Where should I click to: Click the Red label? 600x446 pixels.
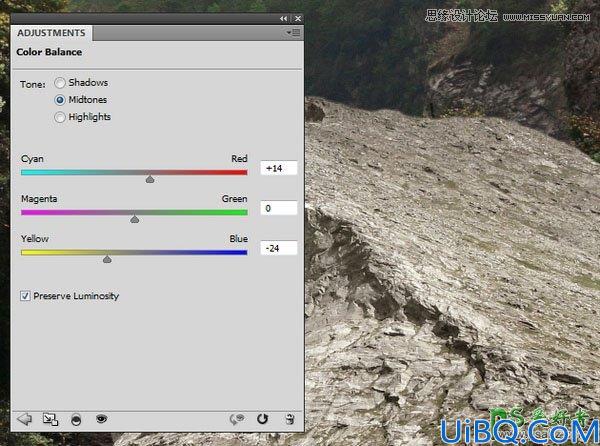coord(239,158)
